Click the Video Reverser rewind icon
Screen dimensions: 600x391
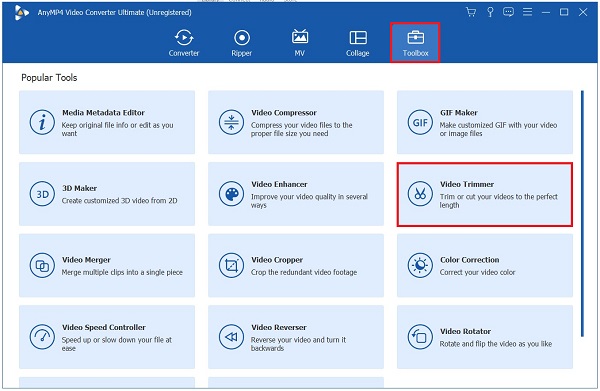(231, 337)
